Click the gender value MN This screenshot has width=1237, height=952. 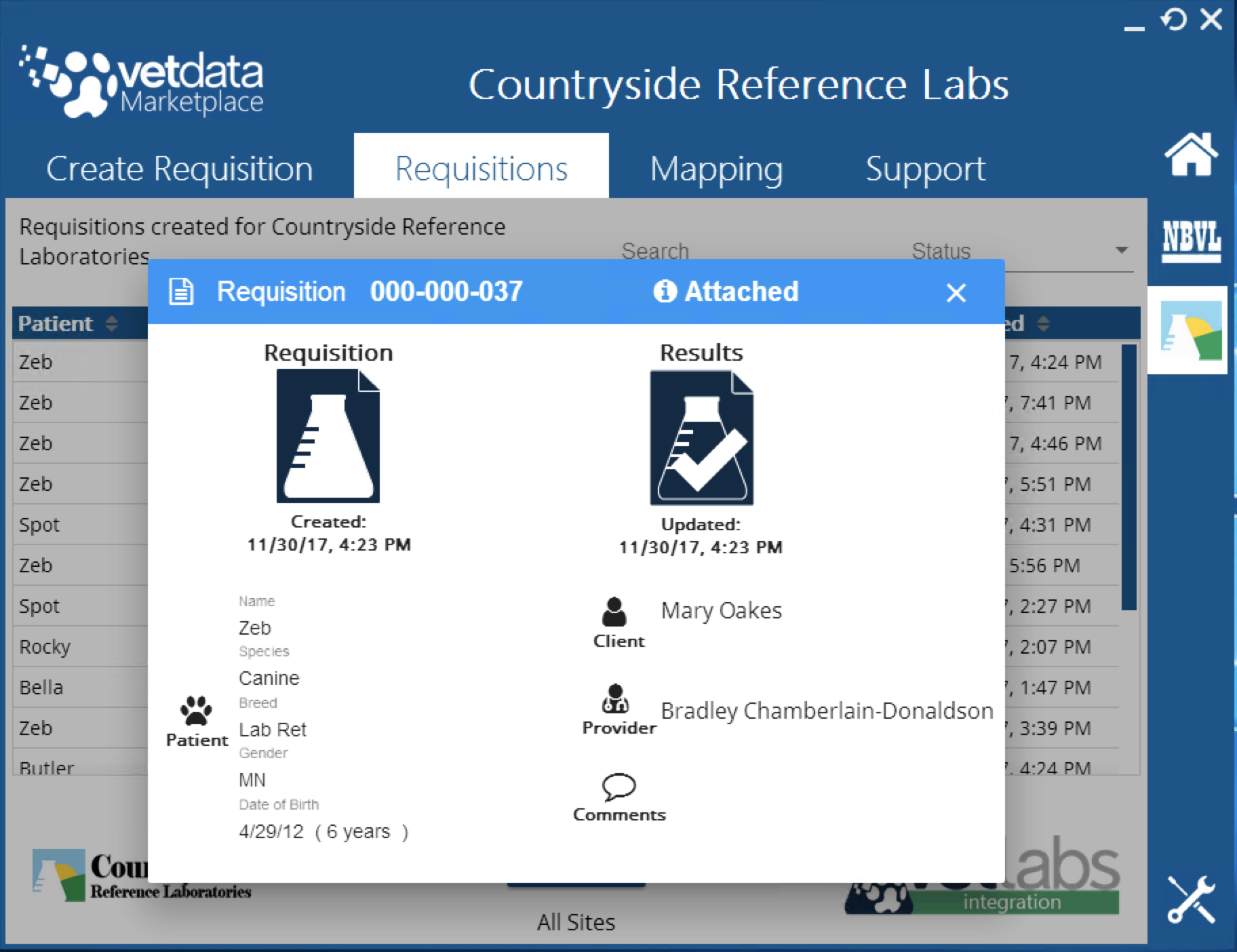coord(252,780)
